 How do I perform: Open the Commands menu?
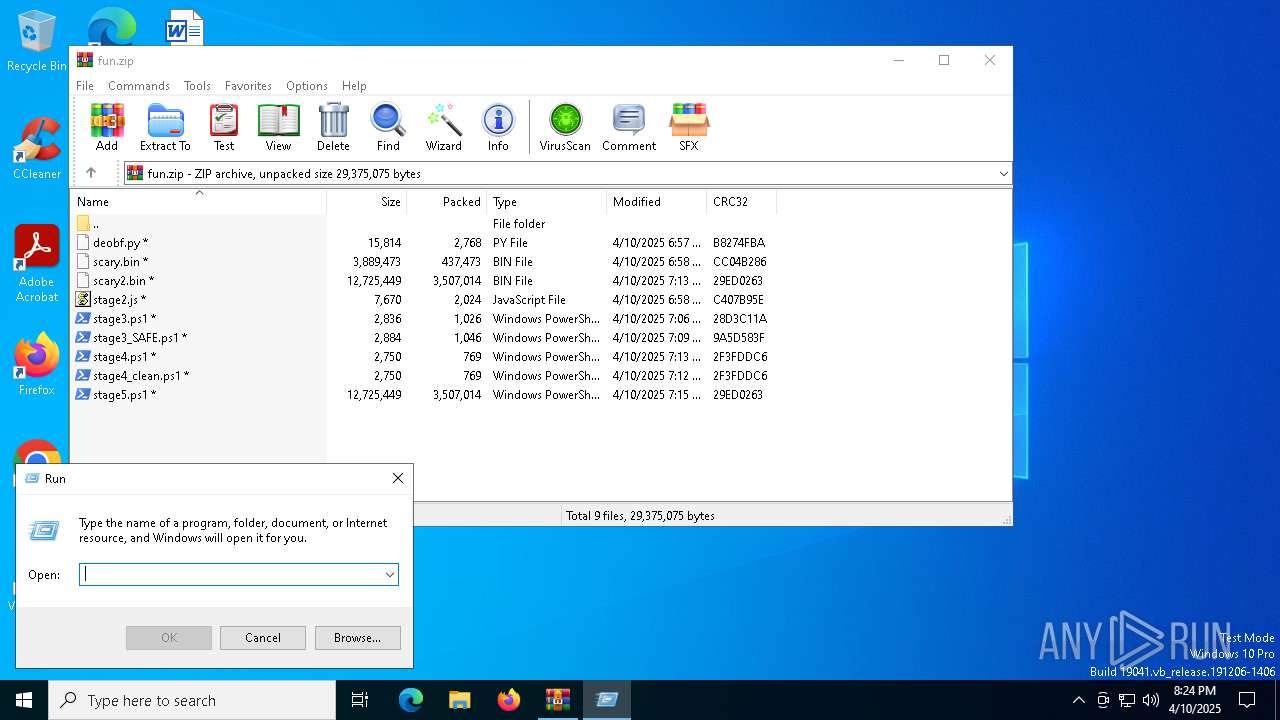click(139, 86)
